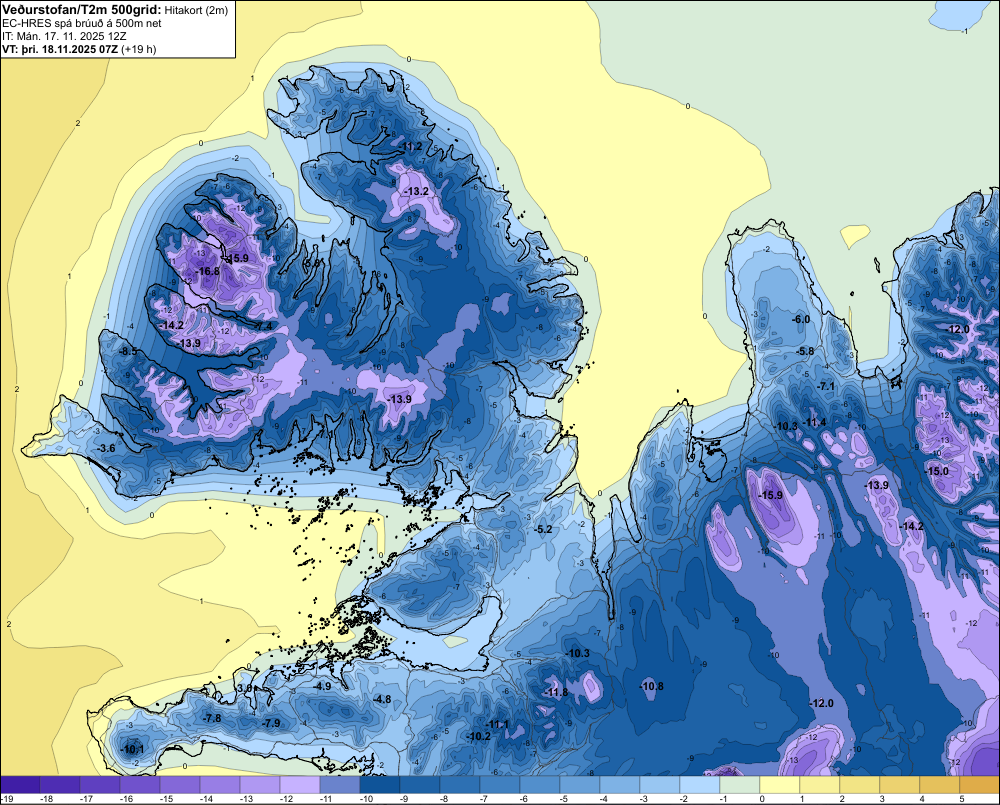
Task: Click the 'IT: Mán. 17. 11. 2025 12Z' line
Action: click(x=64, y=36)
